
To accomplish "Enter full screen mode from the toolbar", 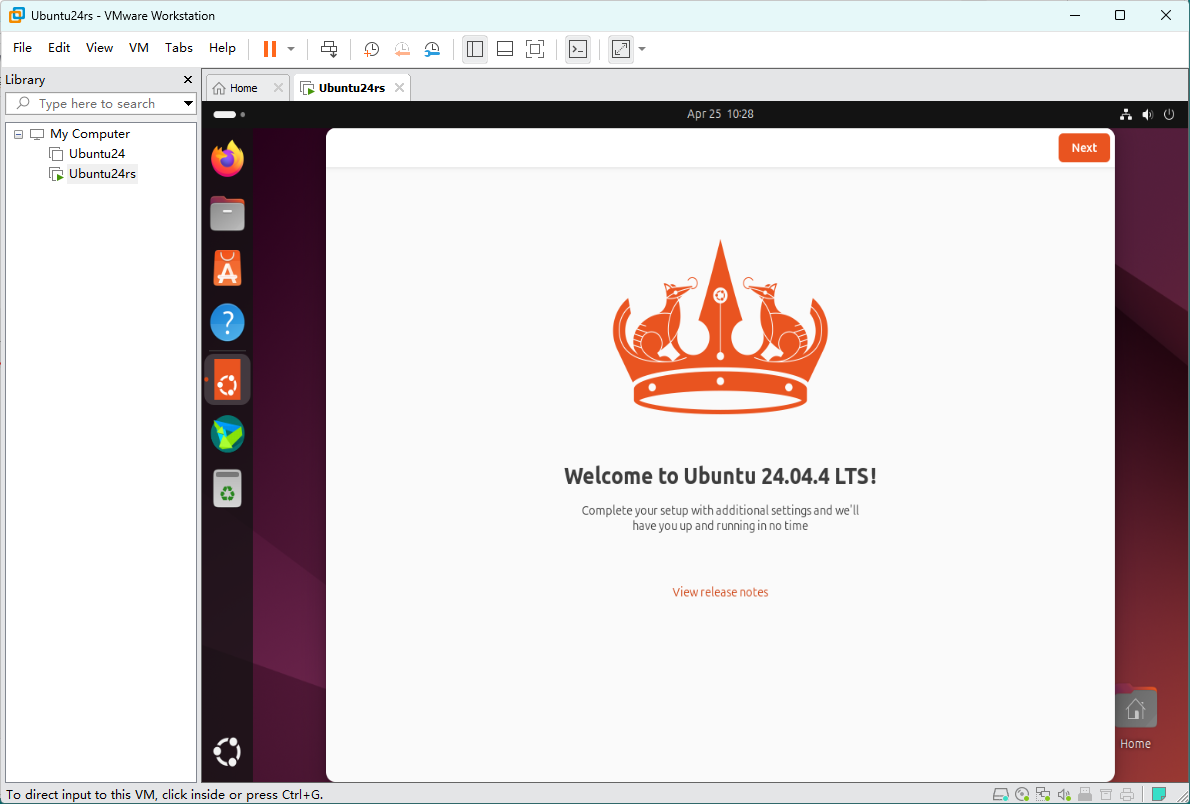I will [x=535, y=49].
